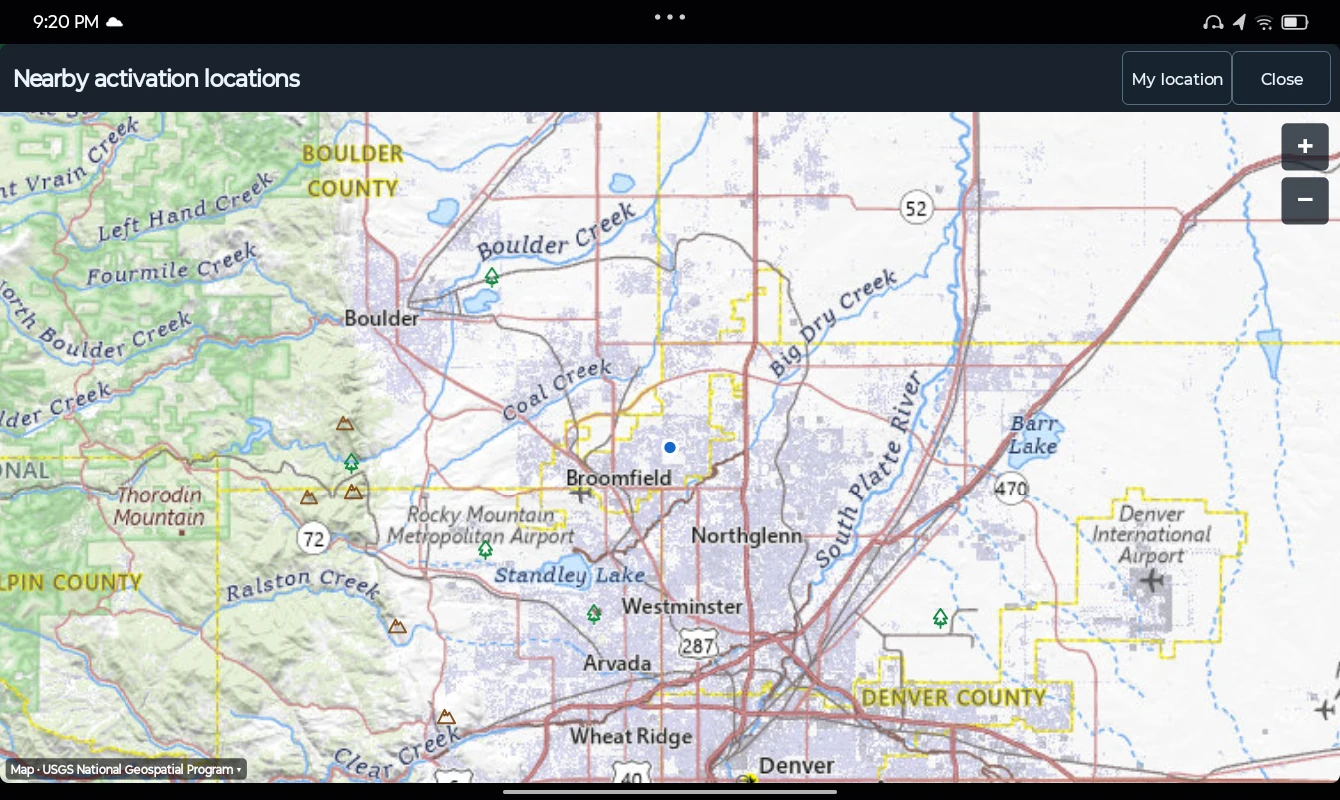
Task: Open the summit marker below Ralston Creek label
Action: (x=397, y=626)
